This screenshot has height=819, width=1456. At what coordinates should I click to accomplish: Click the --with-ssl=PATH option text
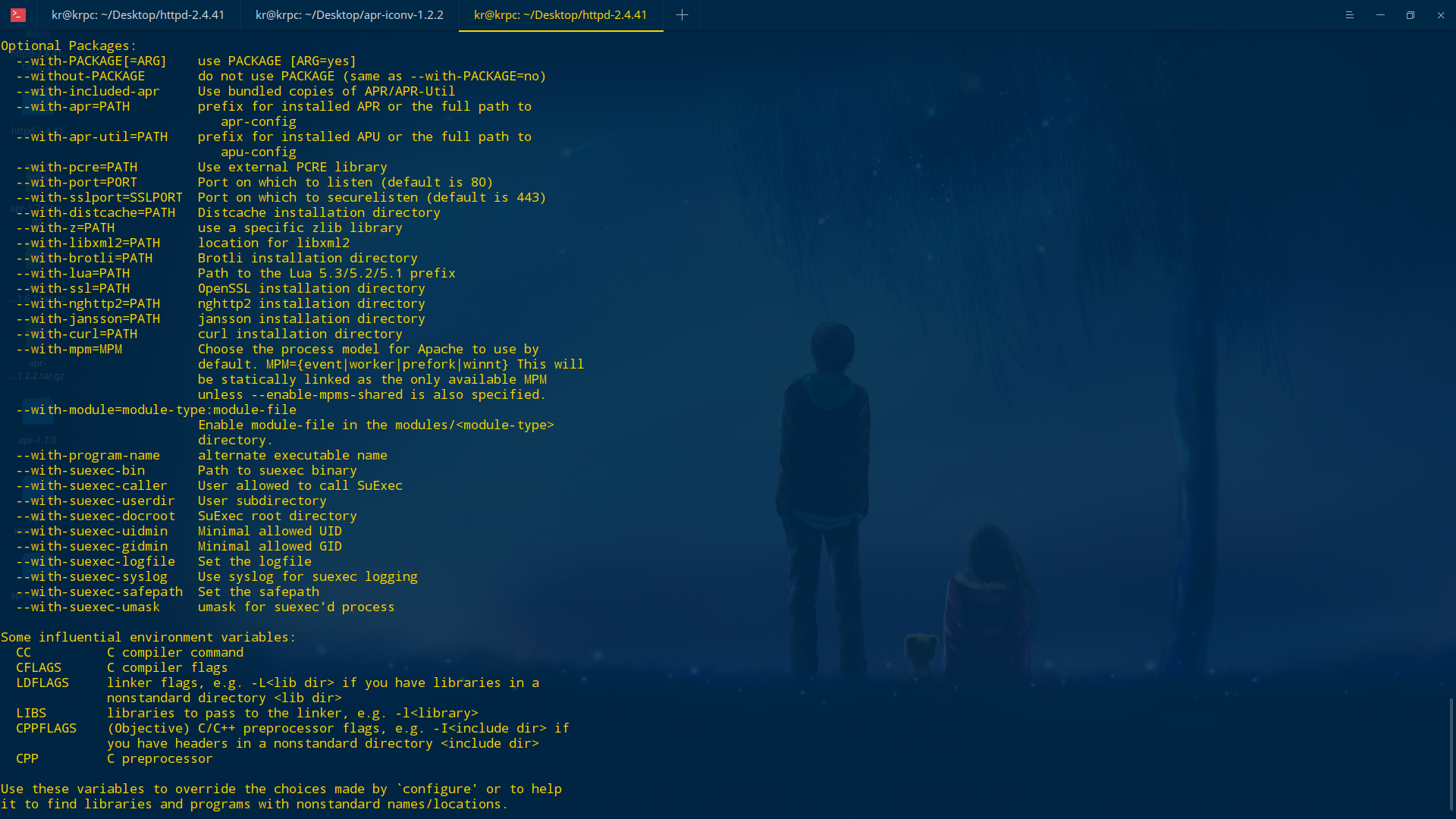coord(73,288)
